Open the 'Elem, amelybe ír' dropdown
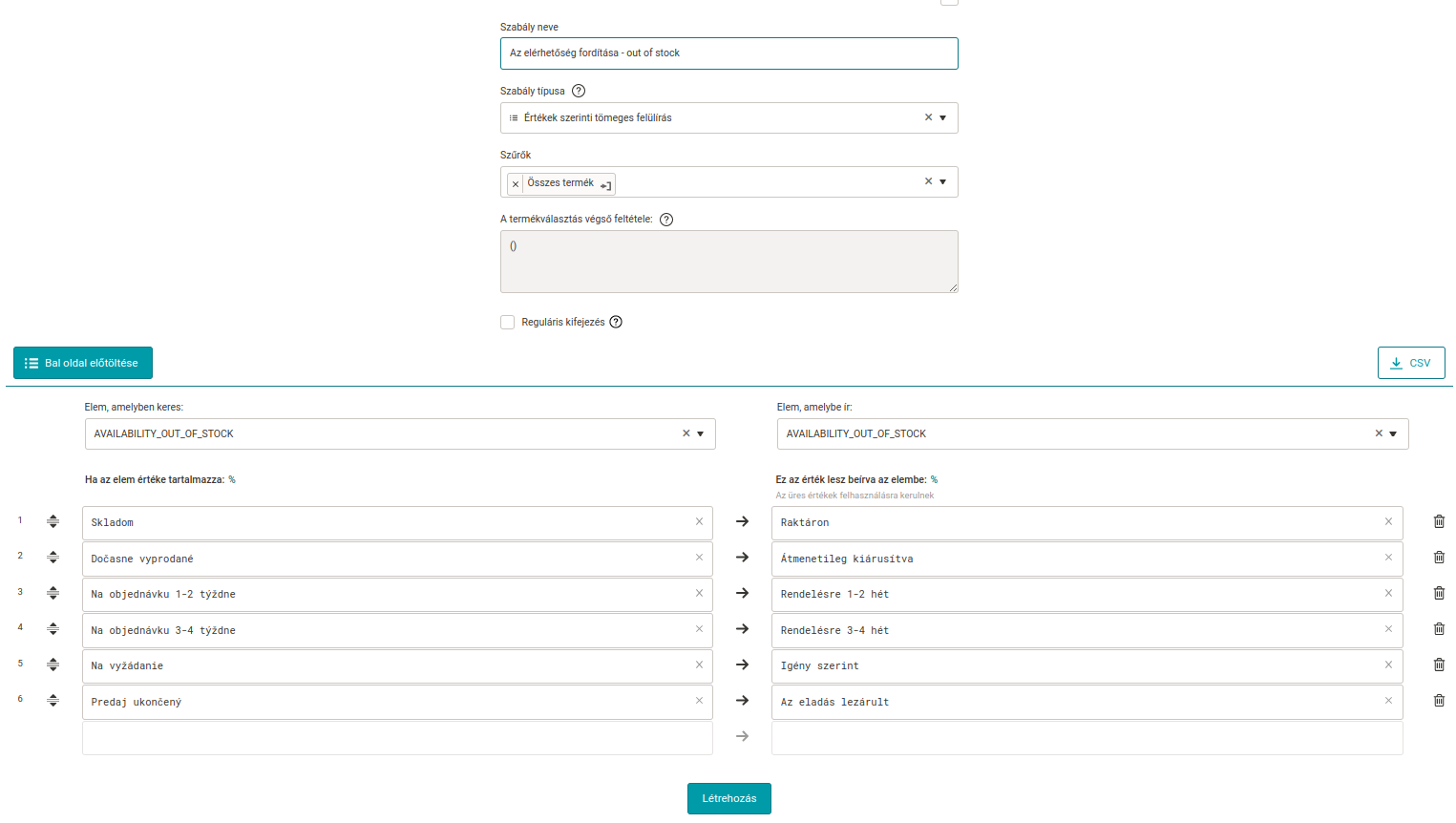This screenshot has width=1456, height=823. [1392, 433]
